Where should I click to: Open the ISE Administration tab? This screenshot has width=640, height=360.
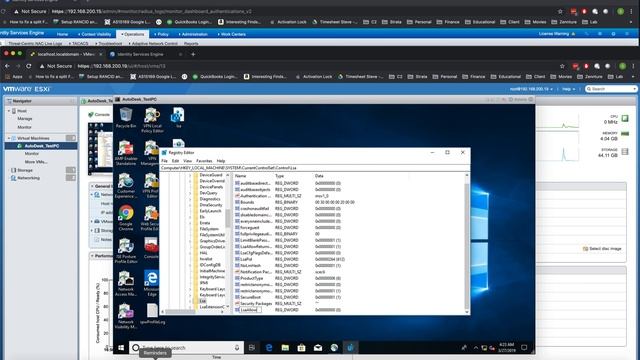pyautogui.click(x=193, y=34)
